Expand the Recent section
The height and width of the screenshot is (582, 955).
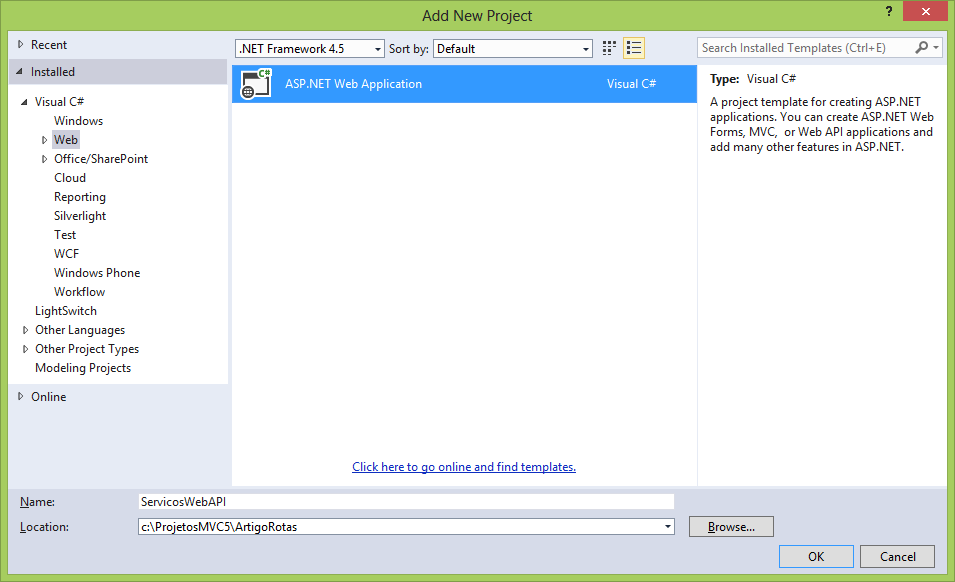(21, 44)
